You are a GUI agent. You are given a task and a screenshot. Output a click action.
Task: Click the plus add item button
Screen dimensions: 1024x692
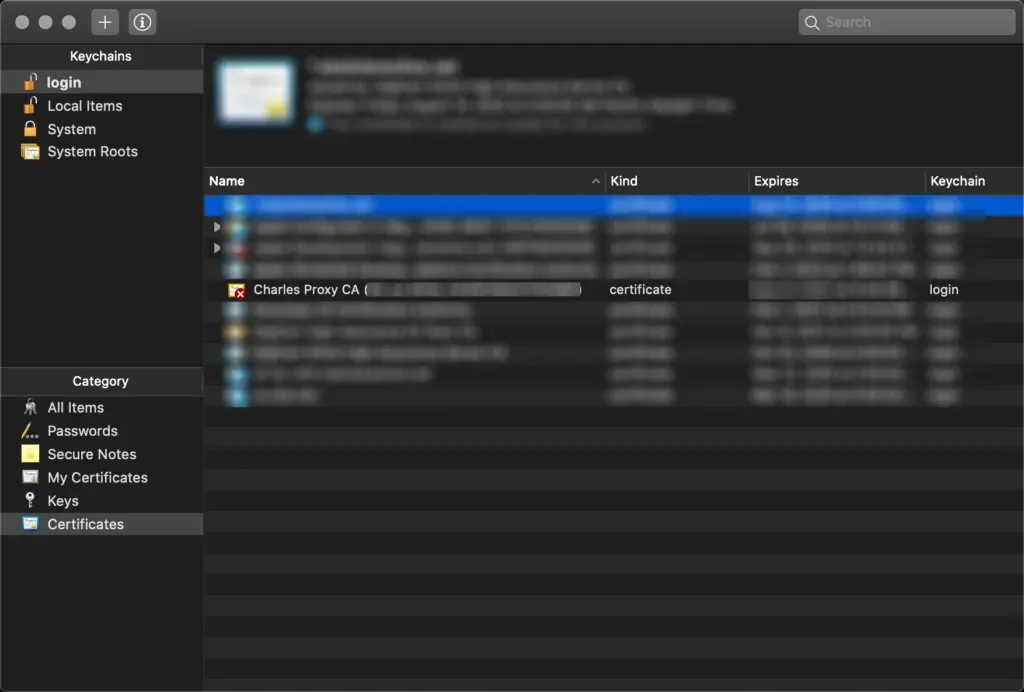tap(104, 22)
